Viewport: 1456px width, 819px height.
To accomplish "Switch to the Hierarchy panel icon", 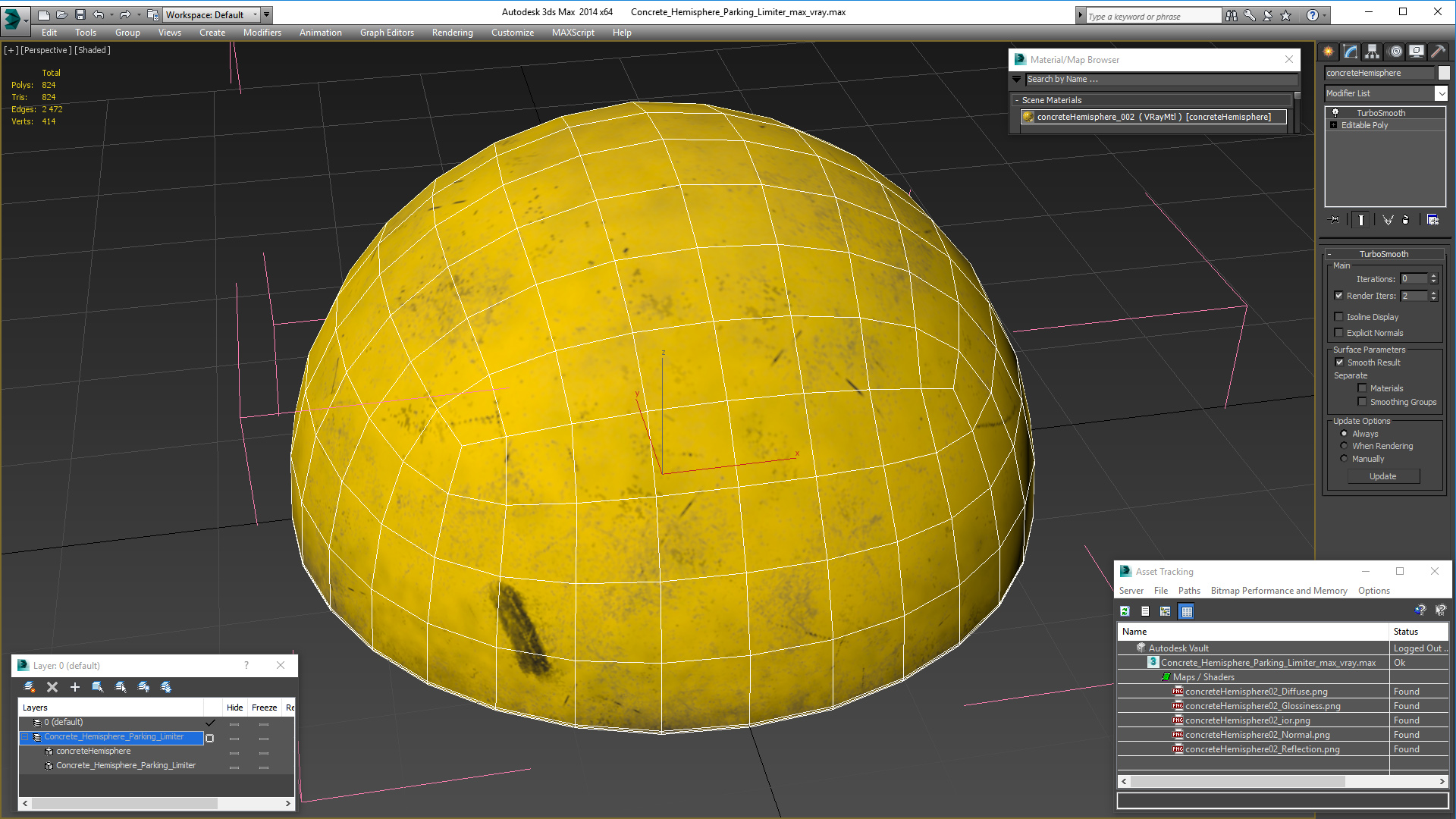I will click(1373, 52).
